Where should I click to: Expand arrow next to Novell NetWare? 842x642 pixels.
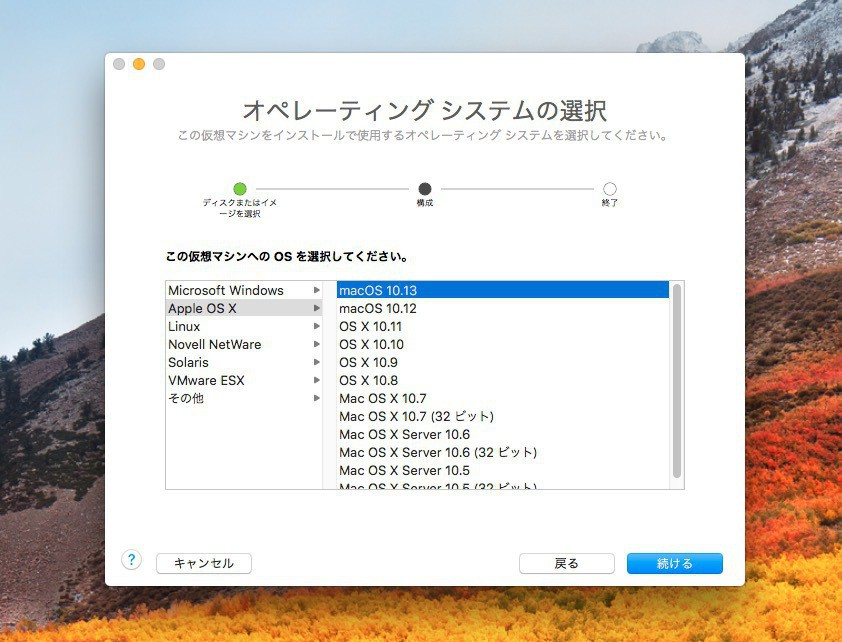(x=317, y=344)
